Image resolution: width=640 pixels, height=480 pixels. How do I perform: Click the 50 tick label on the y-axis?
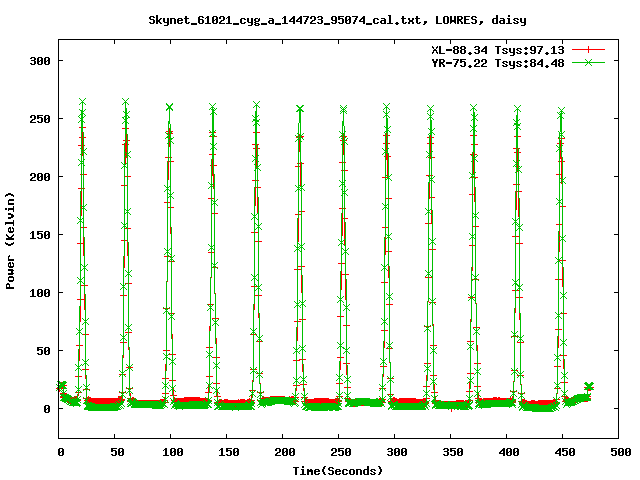44,351
